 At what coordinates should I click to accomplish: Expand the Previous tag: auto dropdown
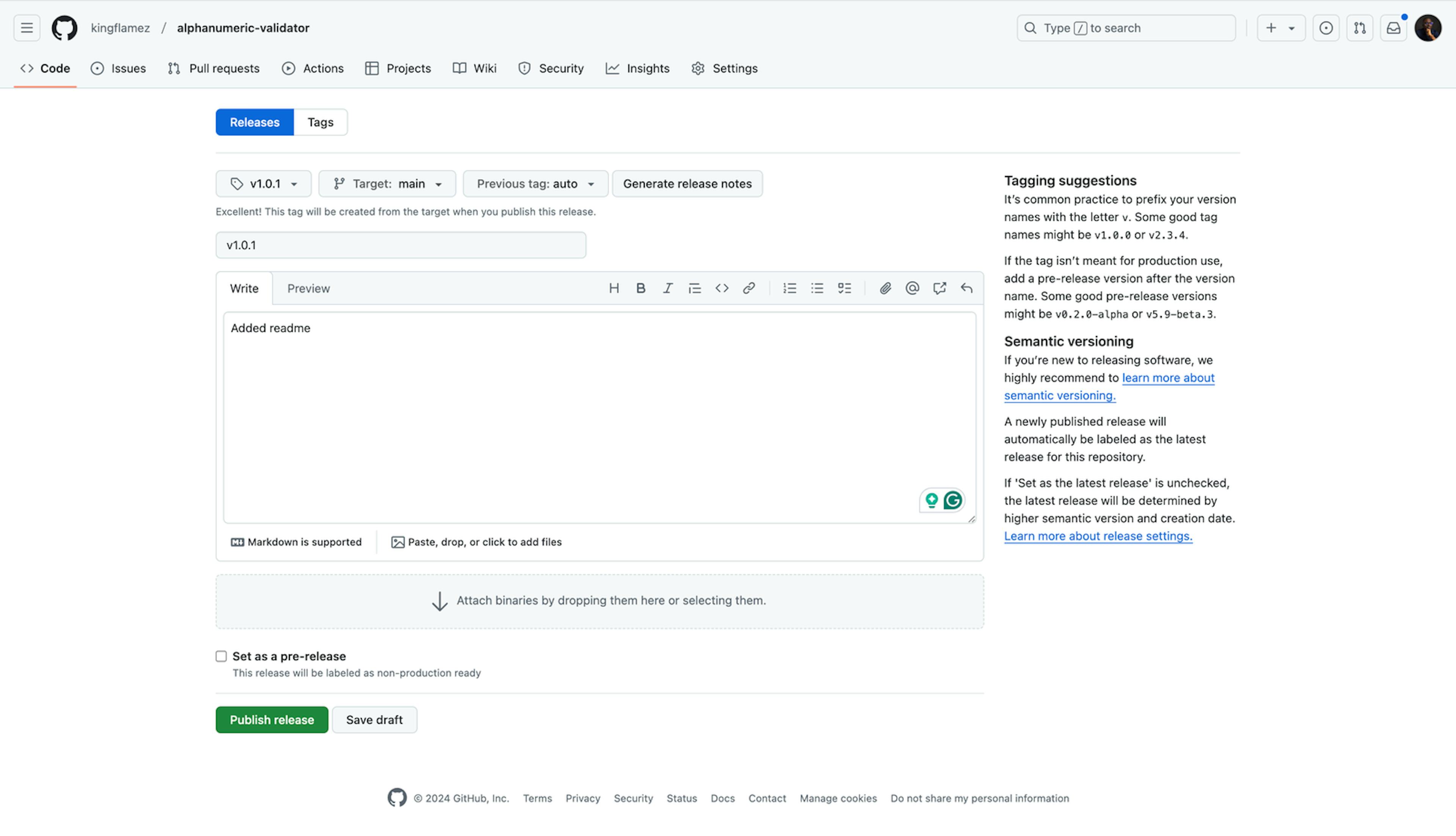coord(535,184)
